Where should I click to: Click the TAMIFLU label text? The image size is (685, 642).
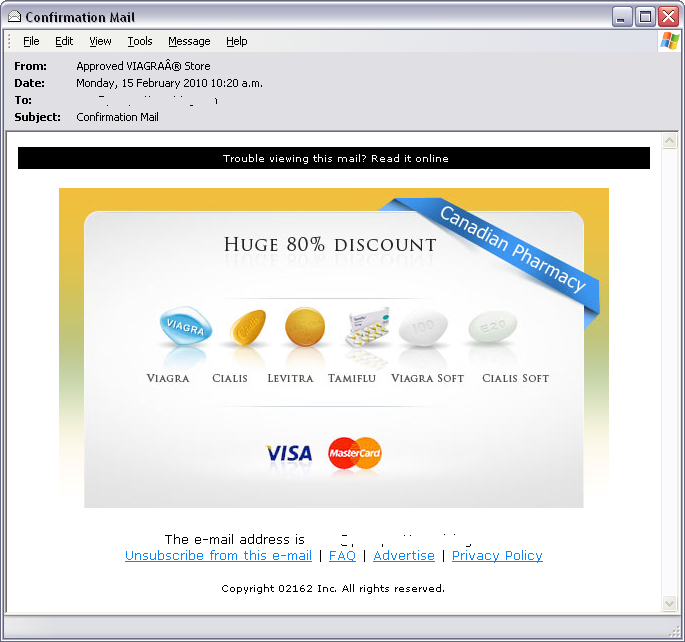coord(352,378)
